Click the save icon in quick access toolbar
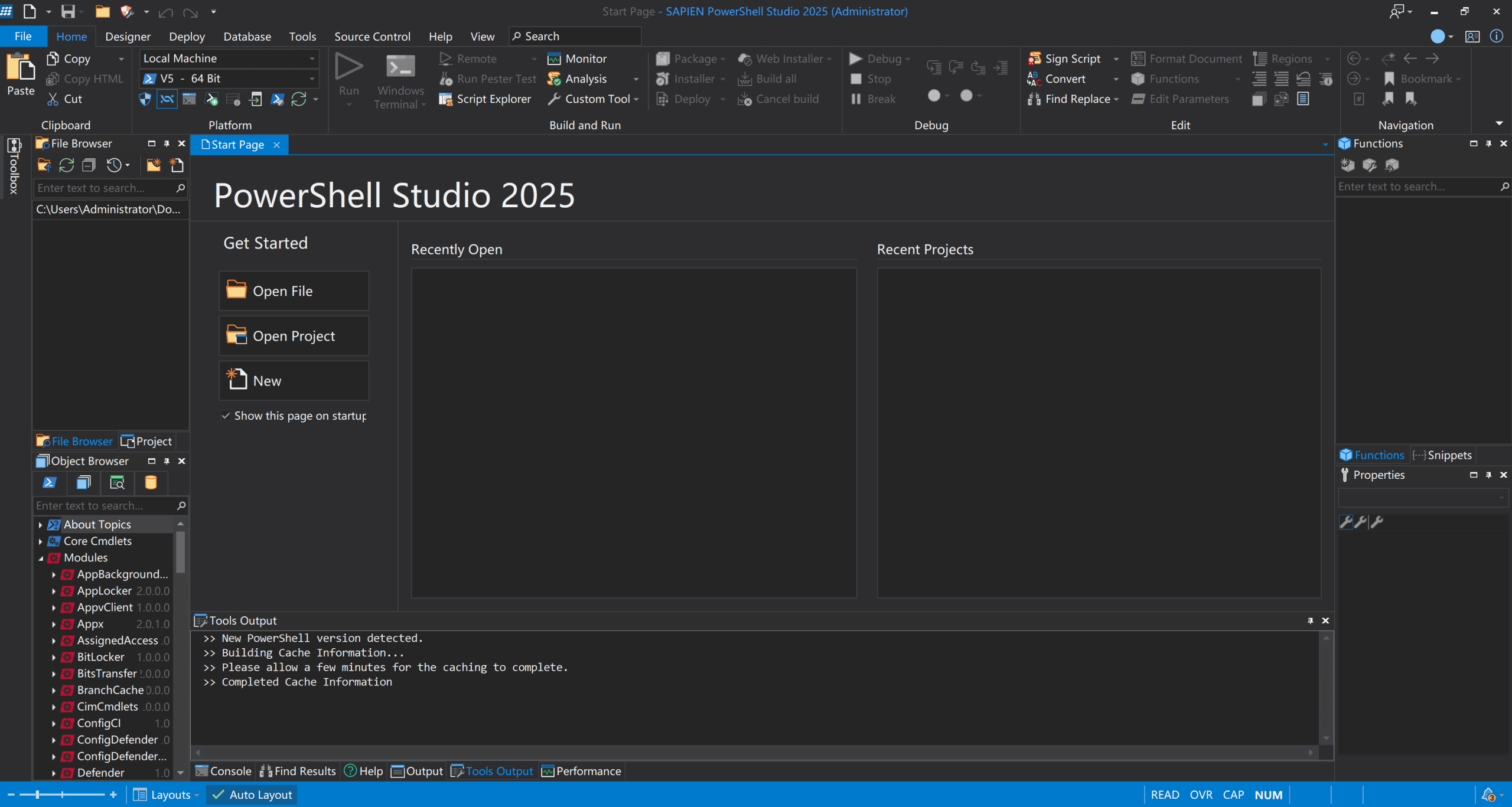Viewport: 1512px width, 807px height. [x=69, y=11]
